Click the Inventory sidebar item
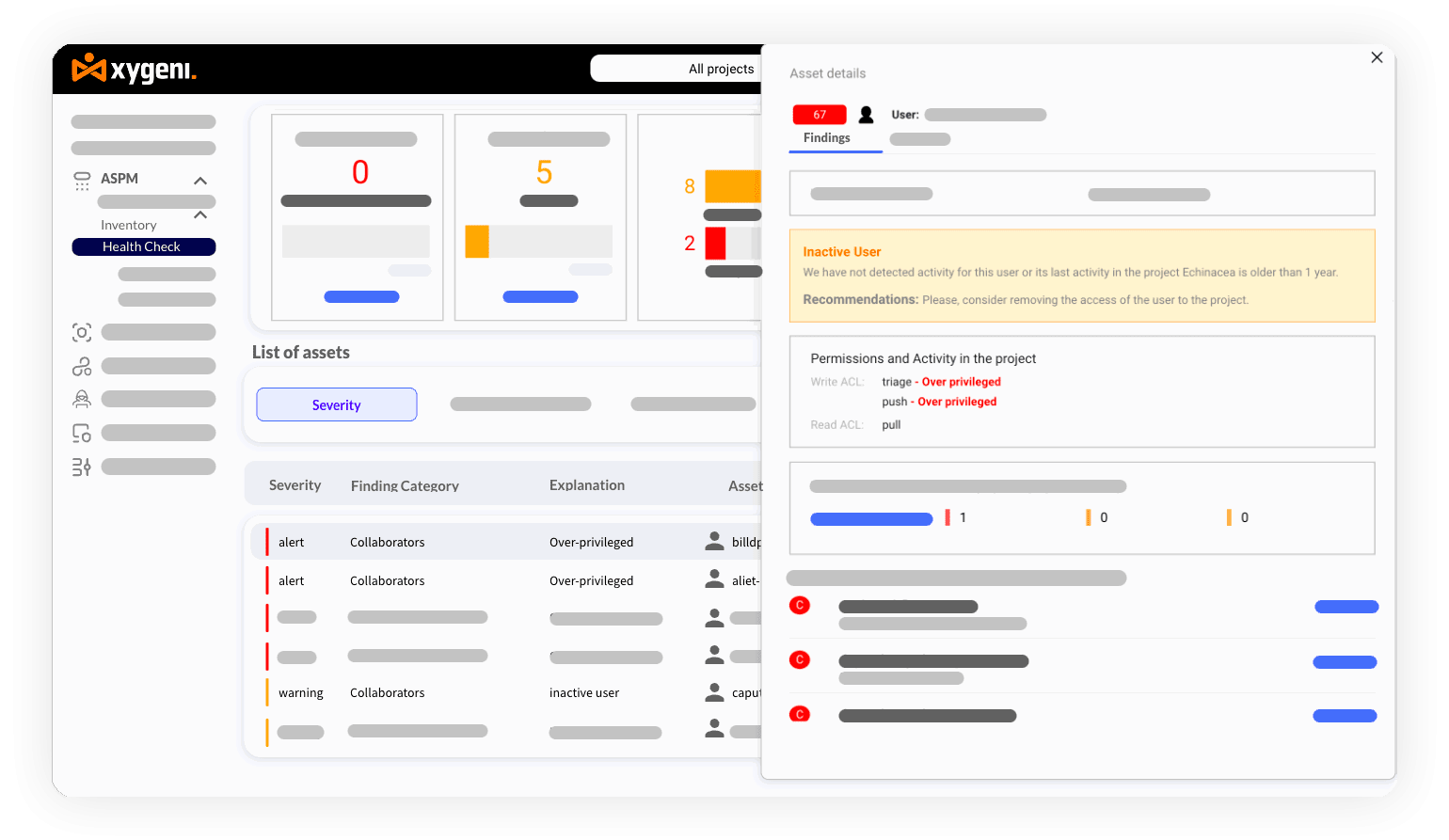1449x840 pixels. [129, 225]
